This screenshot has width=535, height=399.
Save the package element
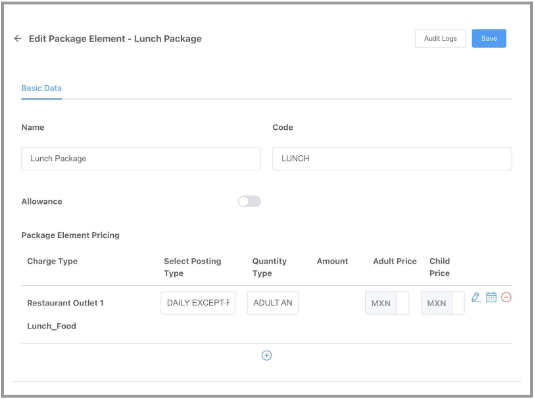coord(489,39)
